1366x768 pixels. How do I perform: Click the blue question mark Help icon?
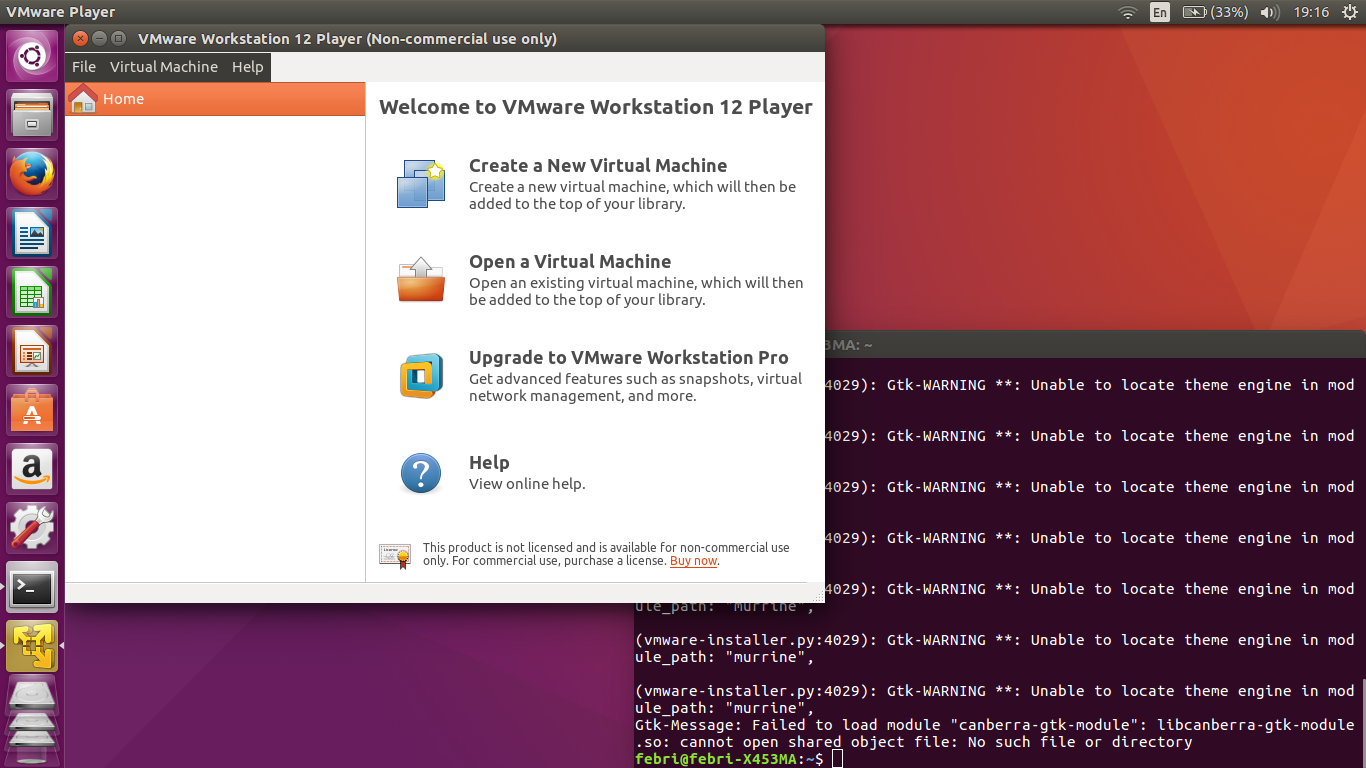pos(421,473)
